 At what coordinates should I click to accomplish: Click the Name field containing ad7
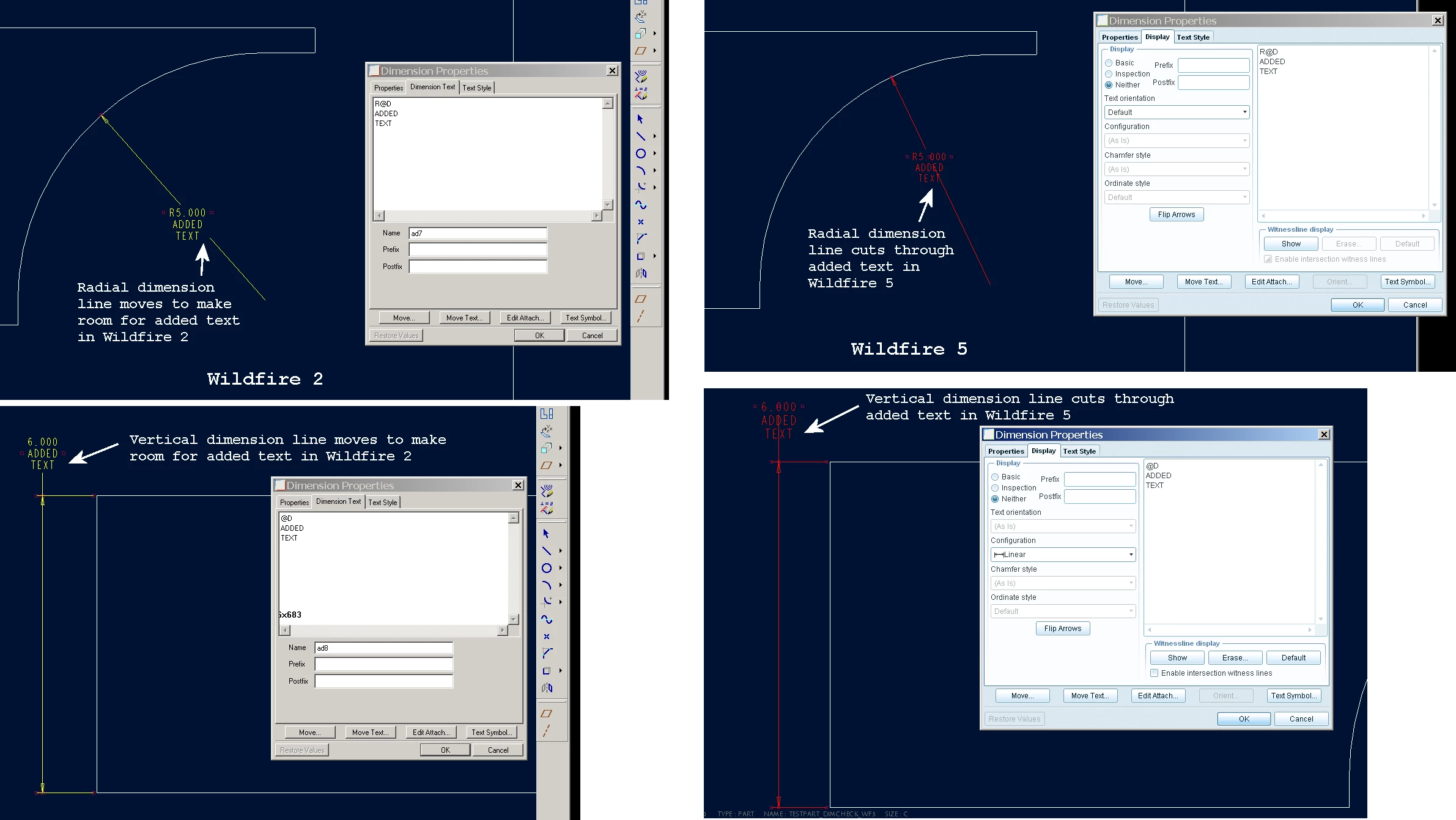point(478,233)
